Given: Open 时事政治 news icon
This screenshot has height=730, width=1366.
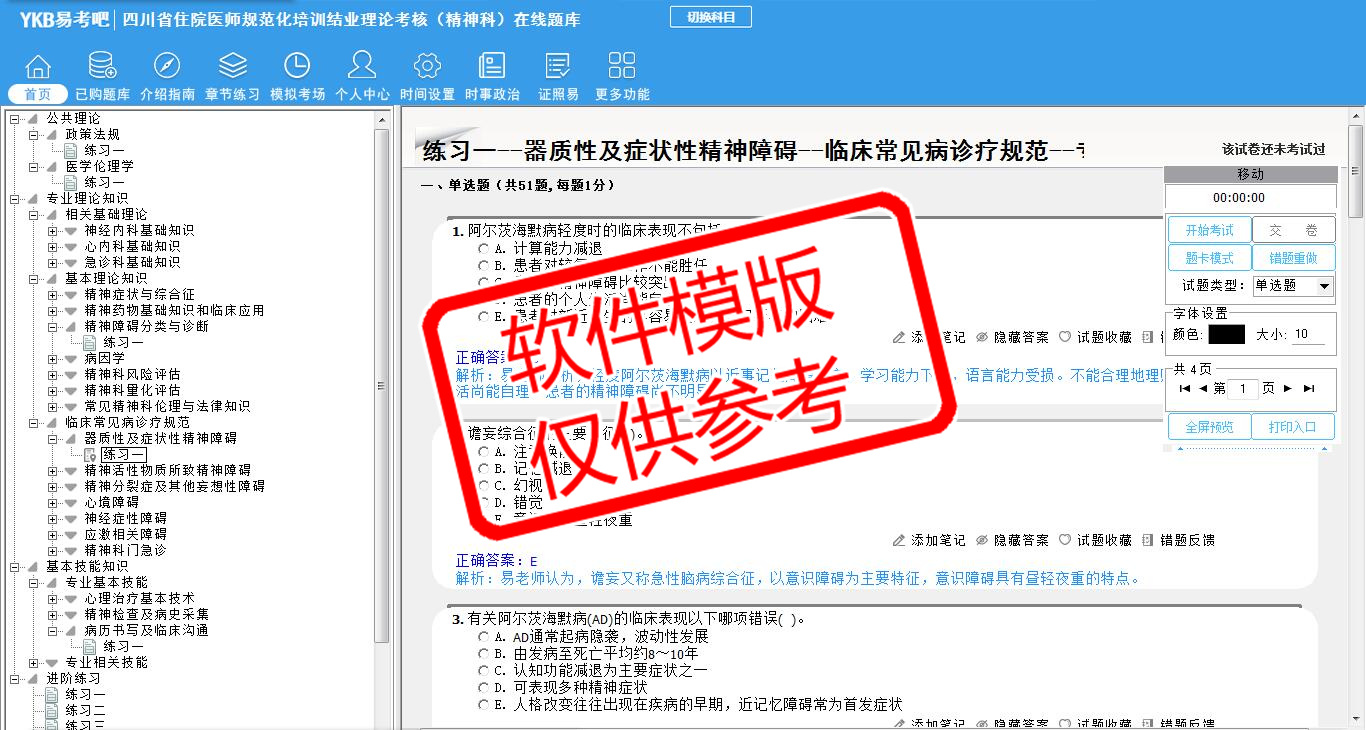Looking at the screenshot, I should click(492, 66).
